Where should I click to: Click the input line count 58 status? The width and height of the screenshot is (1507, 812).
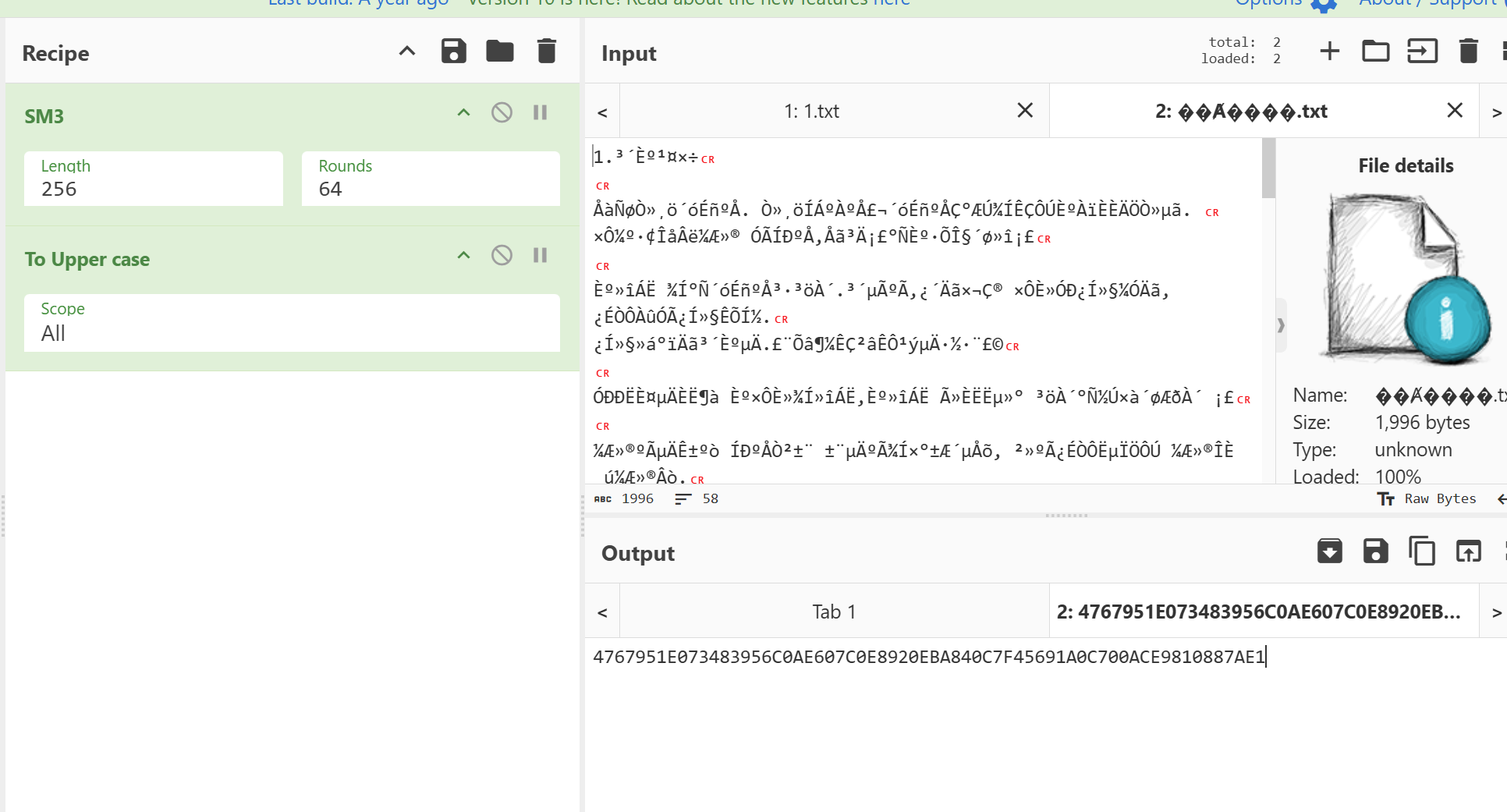[697, 499]
